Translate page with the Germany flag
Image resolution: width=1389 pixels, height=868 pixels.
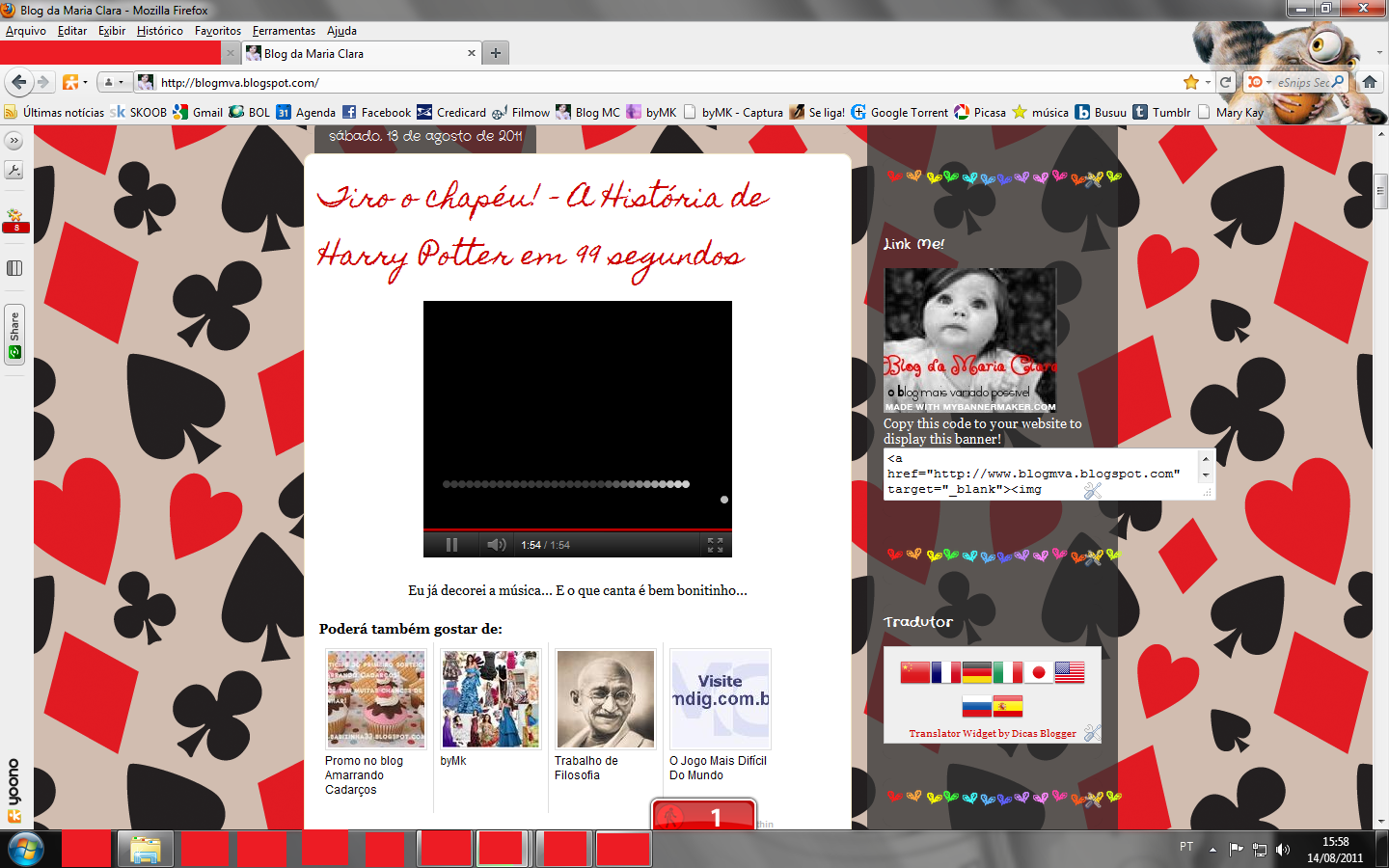(976, 672)
